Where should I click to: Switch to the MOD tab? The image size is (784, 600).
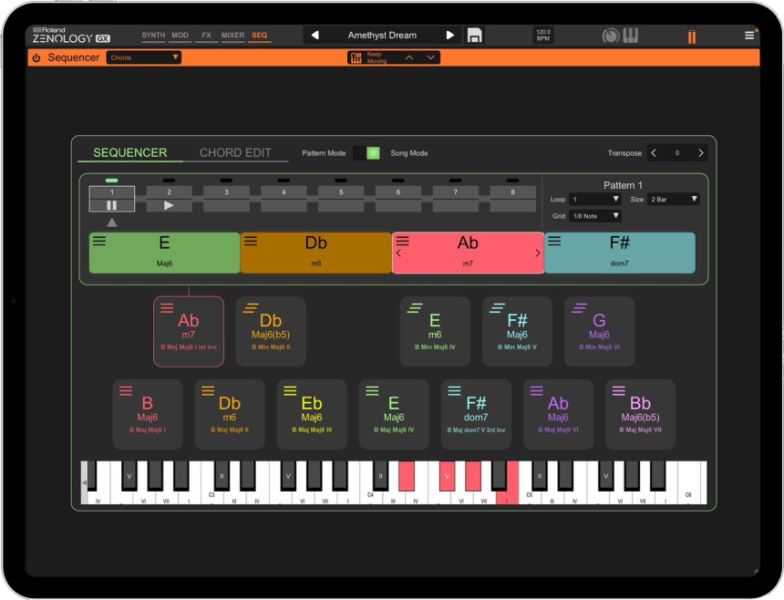click(x=180, y=36)
